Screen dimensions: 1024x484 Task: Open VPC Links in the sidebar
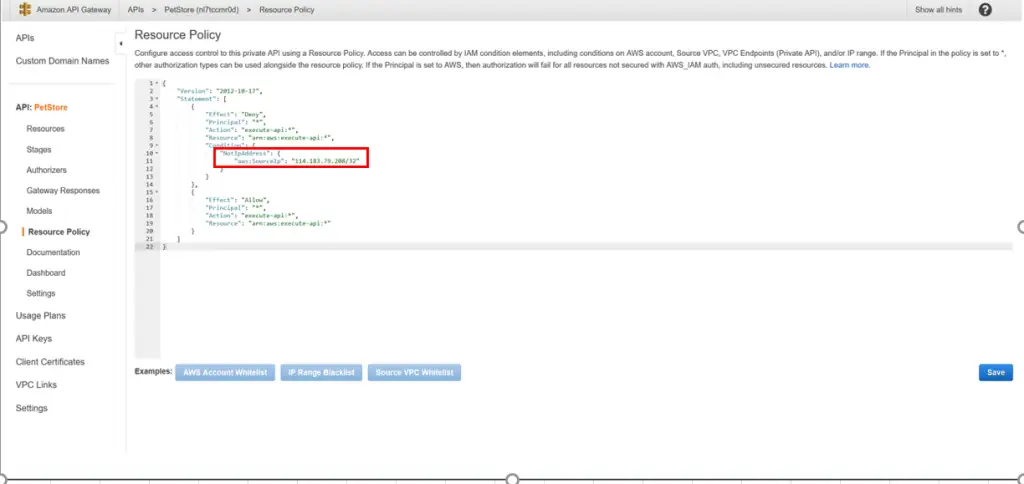coord(36,385)
